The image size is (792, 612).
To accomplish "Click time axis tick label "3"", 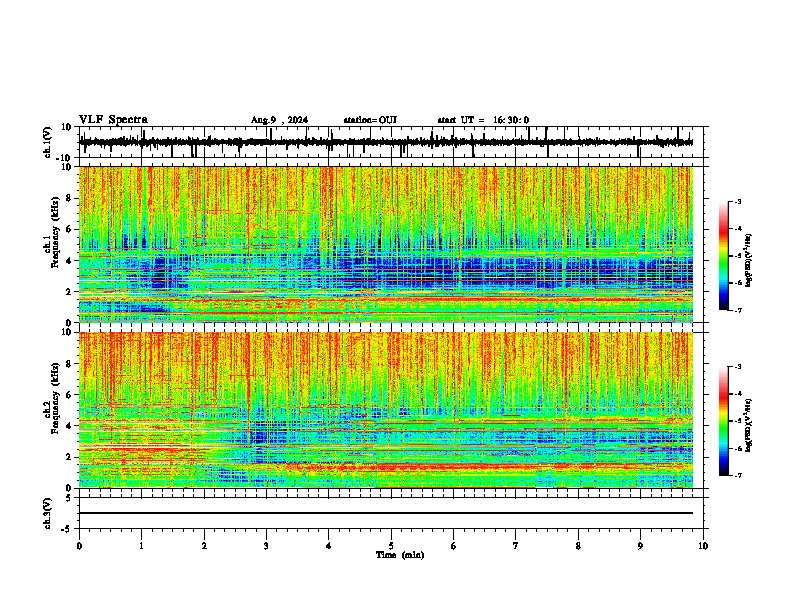I will (266, 546).
